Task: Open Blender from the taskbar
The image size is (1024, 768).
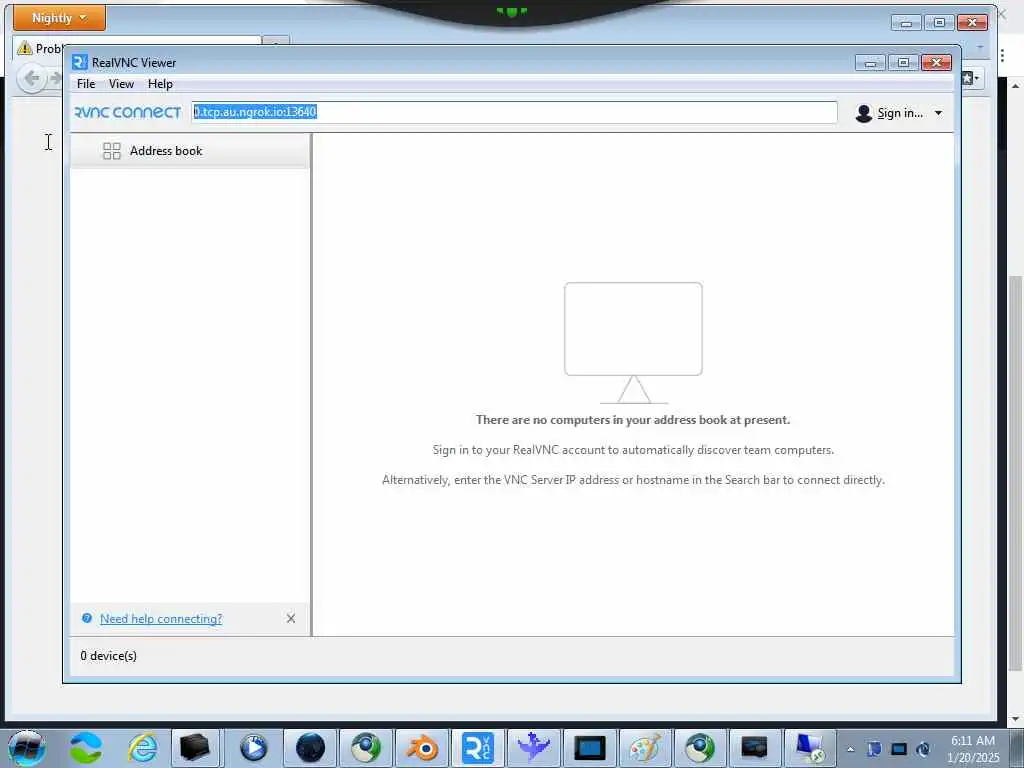Action: [422, 748]
